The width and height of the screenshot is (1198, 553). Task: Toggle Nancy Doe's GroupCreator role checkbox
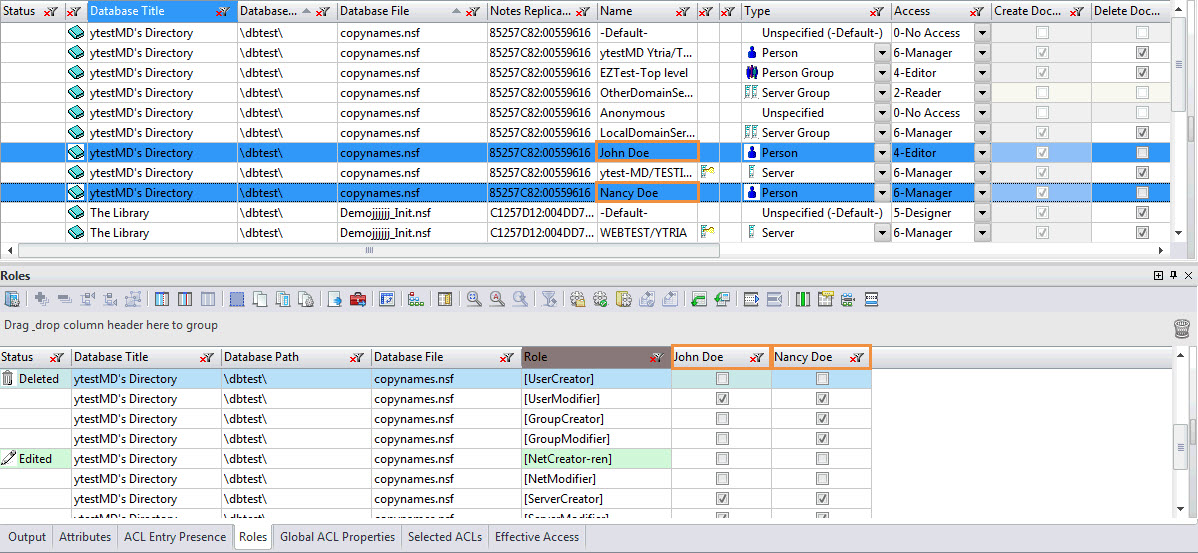pos(822,419)
